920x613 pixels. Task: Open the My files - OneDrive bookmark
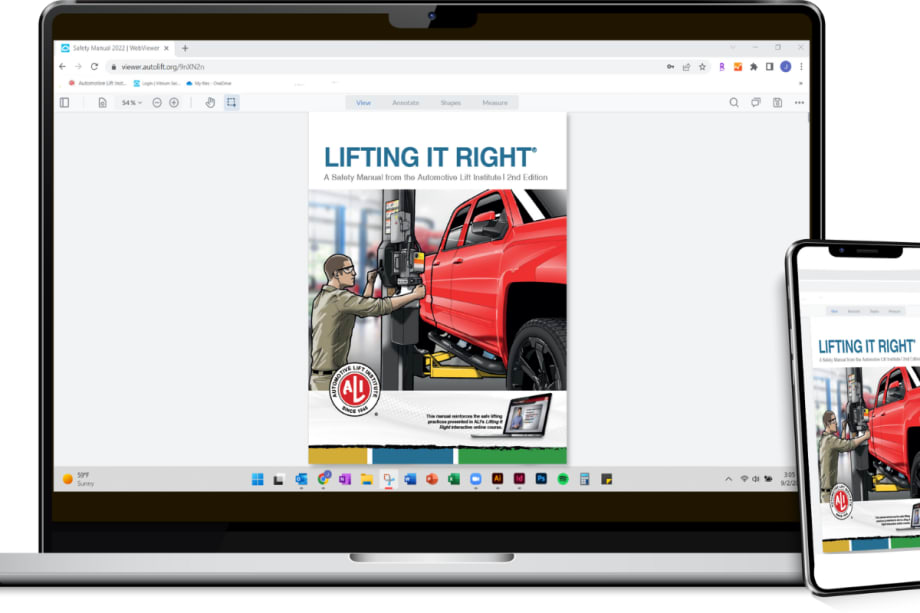208,83
